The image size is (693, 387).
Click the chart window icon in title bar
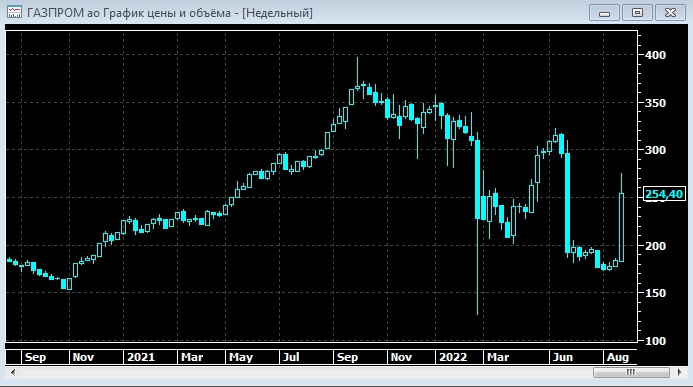coord(14,12)
